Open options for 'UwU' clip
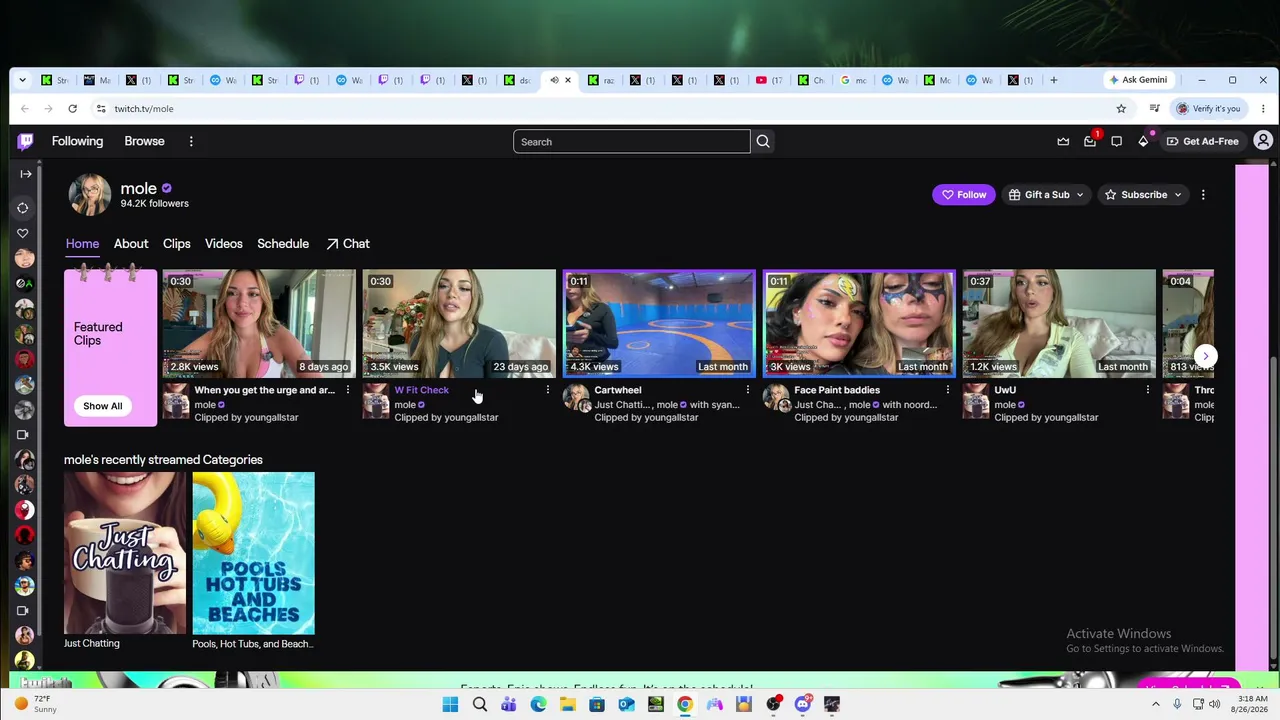Viewport: 1280px width, 720px height. [1147, 390]
